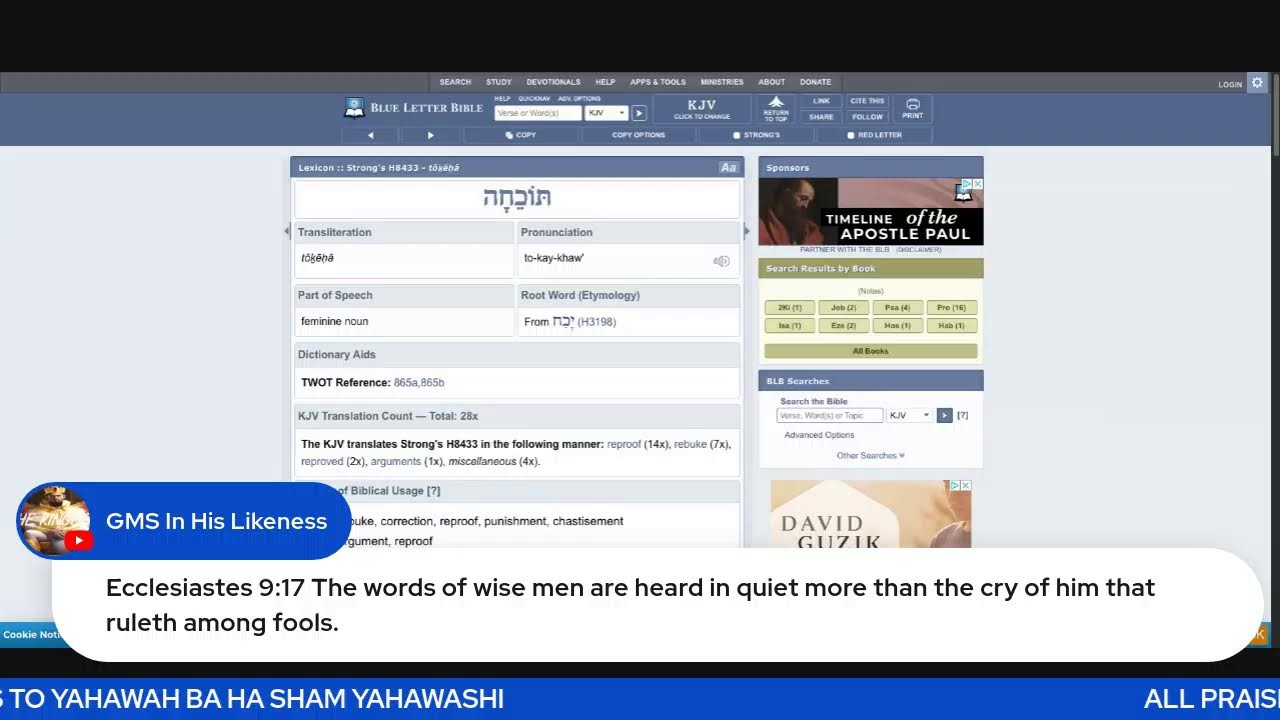Click the Follow button
Image resolution: width=1280 pixels, height=720 pixels.
[x=867, y=117]
